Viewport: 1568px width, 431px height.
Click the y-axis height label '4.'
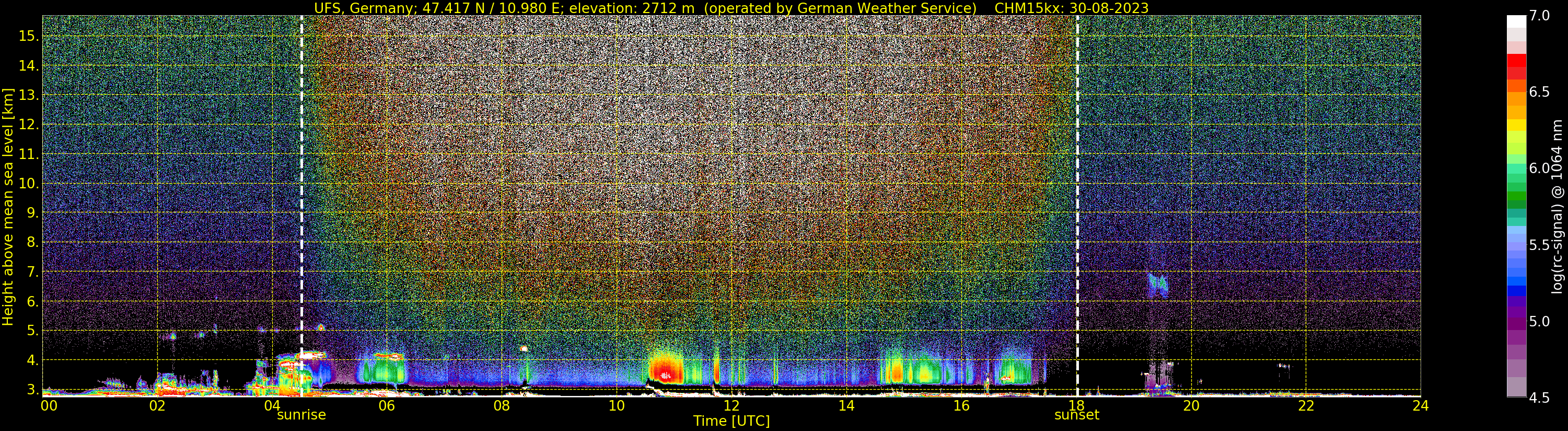[x=32, y=360]
